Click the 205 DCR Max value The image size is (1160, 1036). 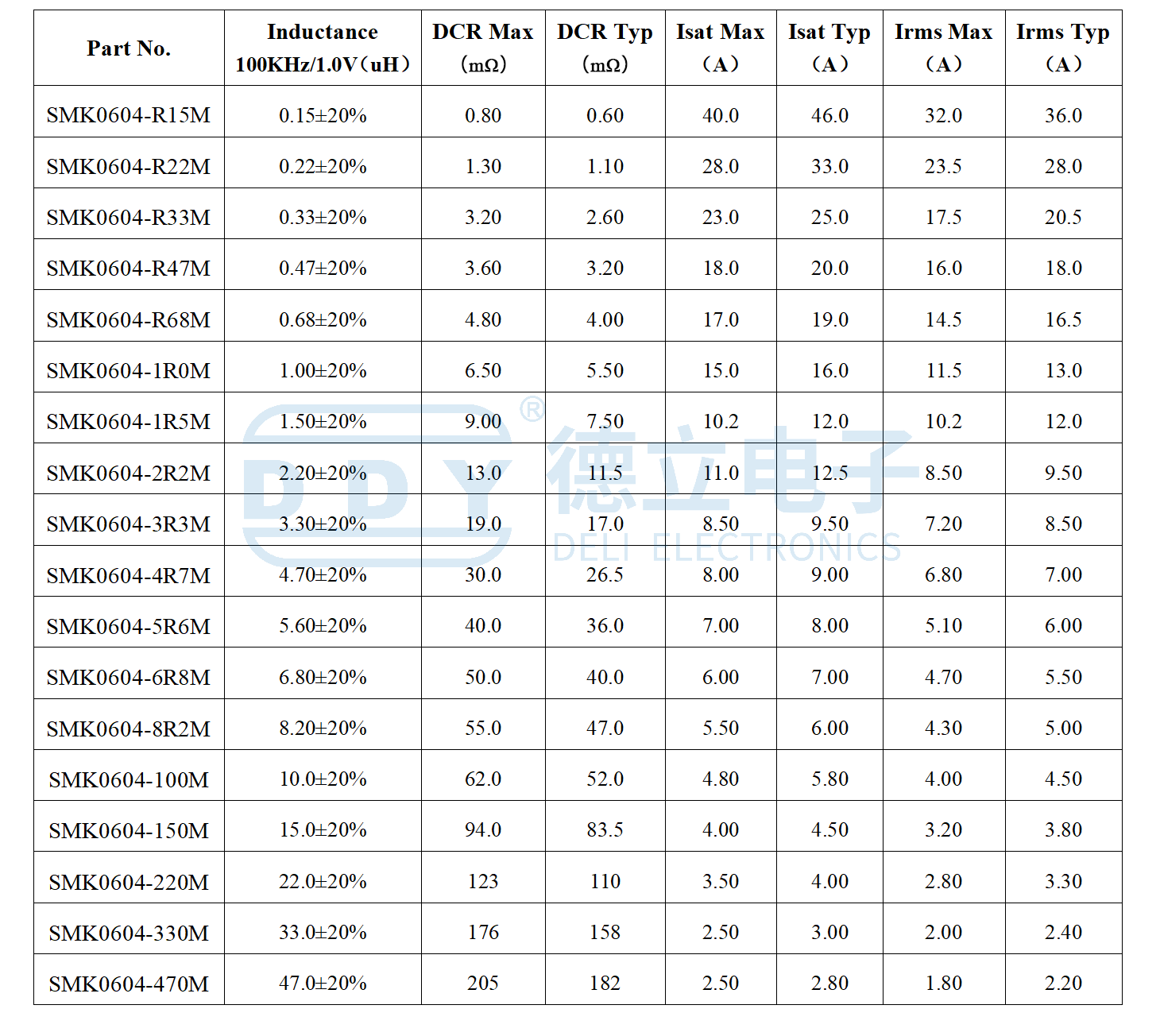pyautogui.click(x=483, y=983)
